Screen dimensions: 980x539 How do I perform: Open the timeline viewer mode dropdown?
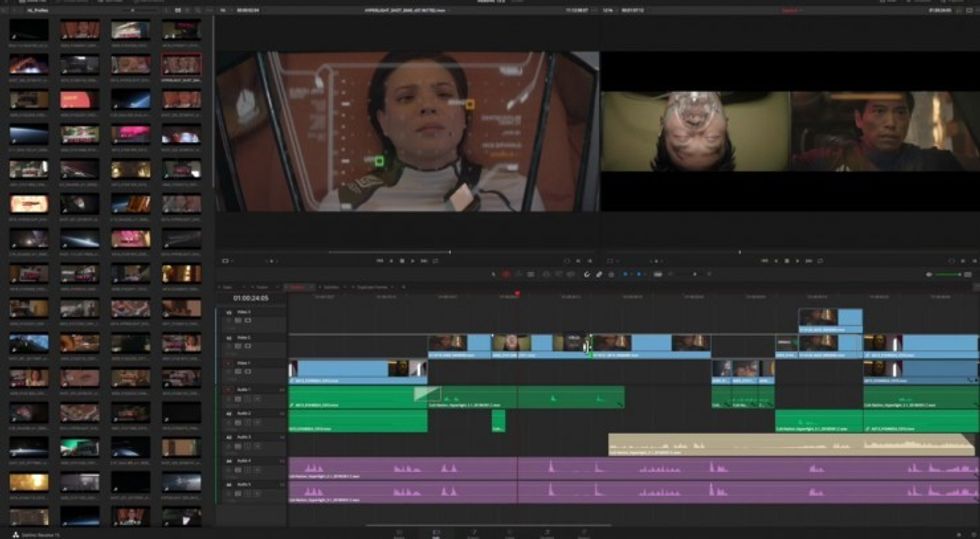click(x=612, y=261)
